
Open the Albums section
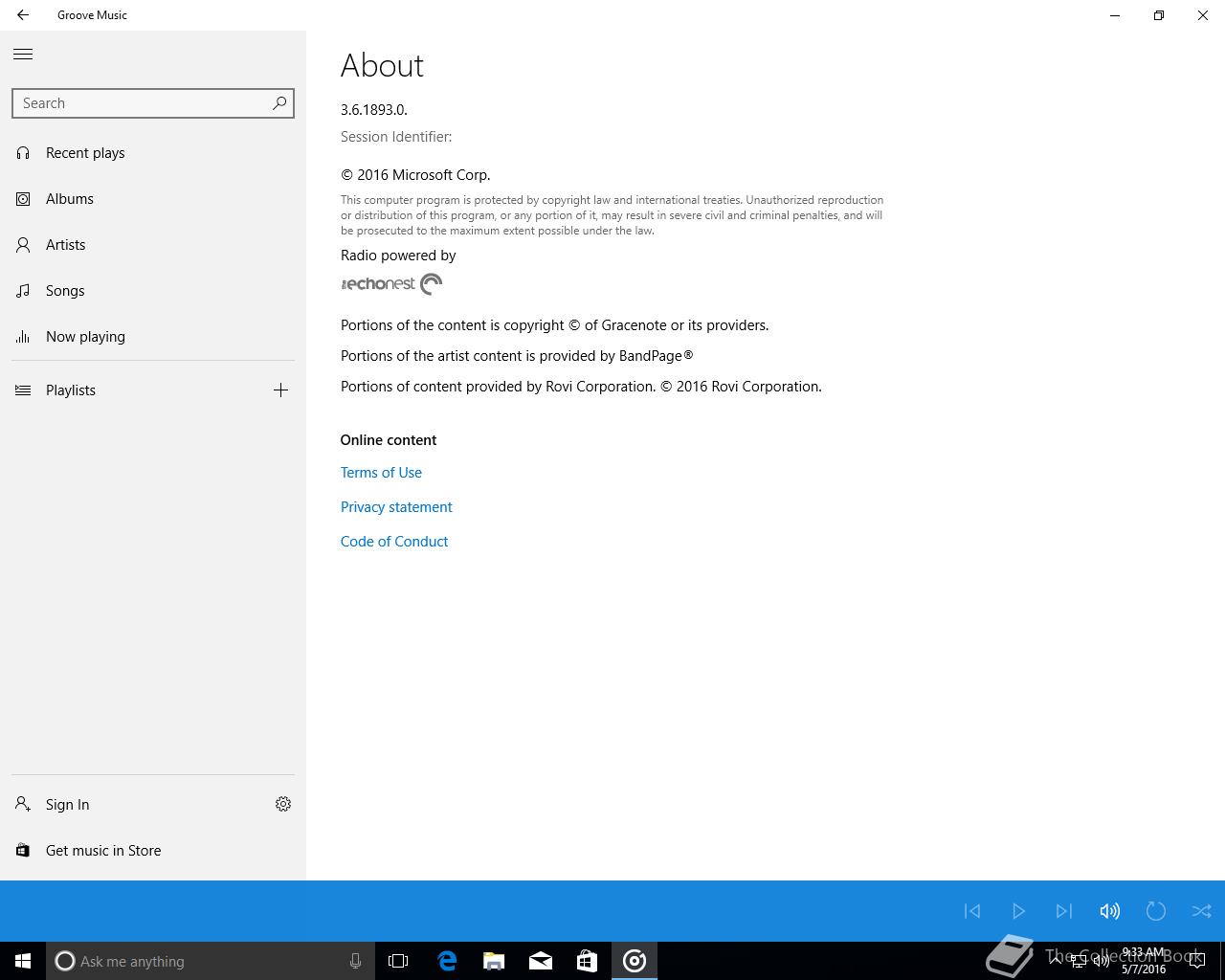coord(153,199)
